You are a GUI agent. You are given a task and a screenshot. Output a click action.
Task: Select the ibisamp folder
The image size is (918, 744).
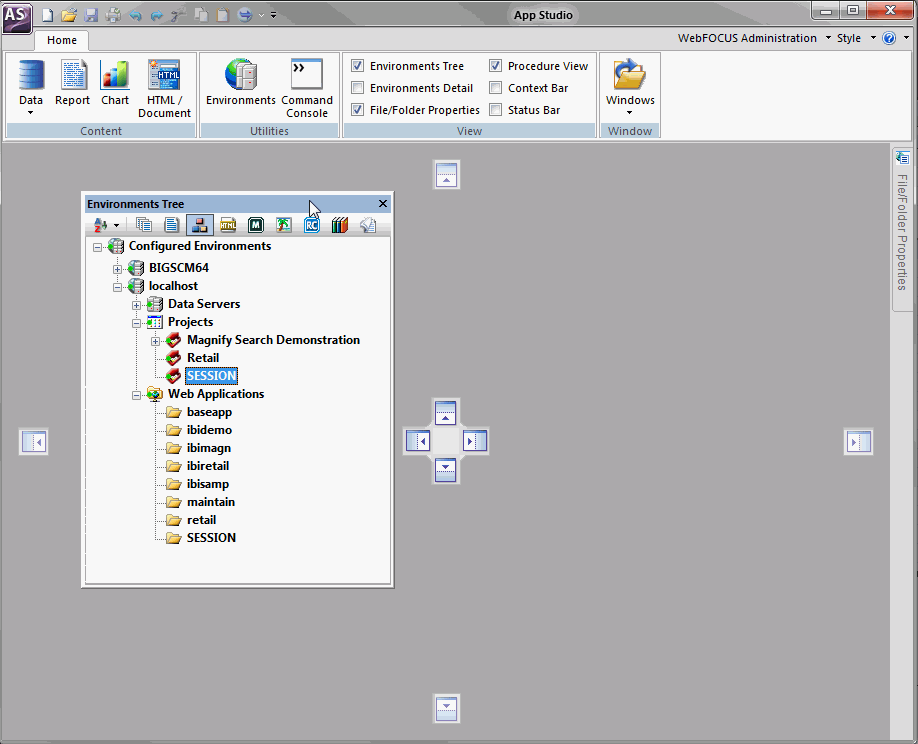tap(208, 484)
